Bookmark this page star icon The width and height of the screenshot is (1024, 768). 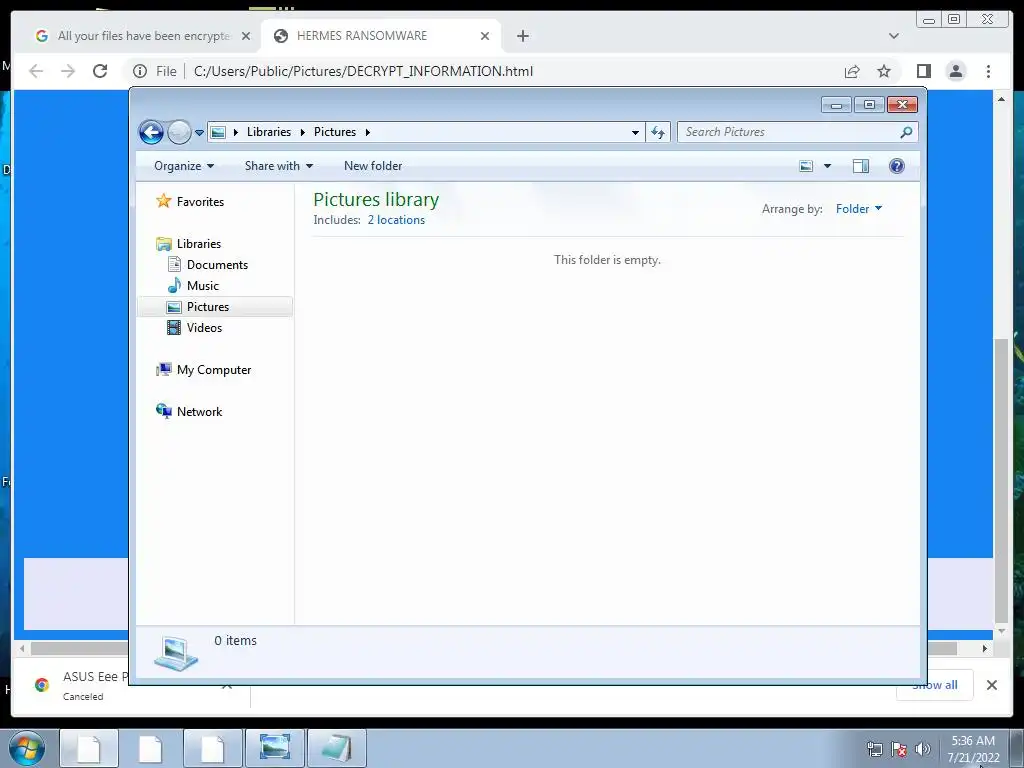tap(884, 71)
